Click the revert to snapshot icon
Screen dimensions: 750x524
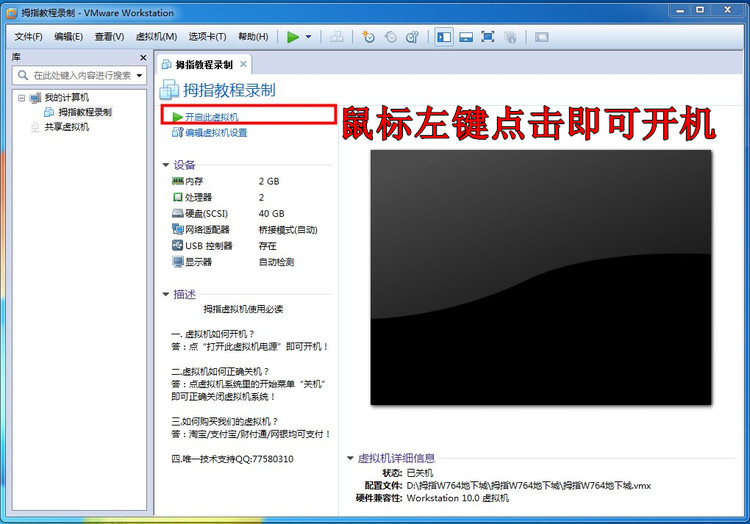coord(390,37)
